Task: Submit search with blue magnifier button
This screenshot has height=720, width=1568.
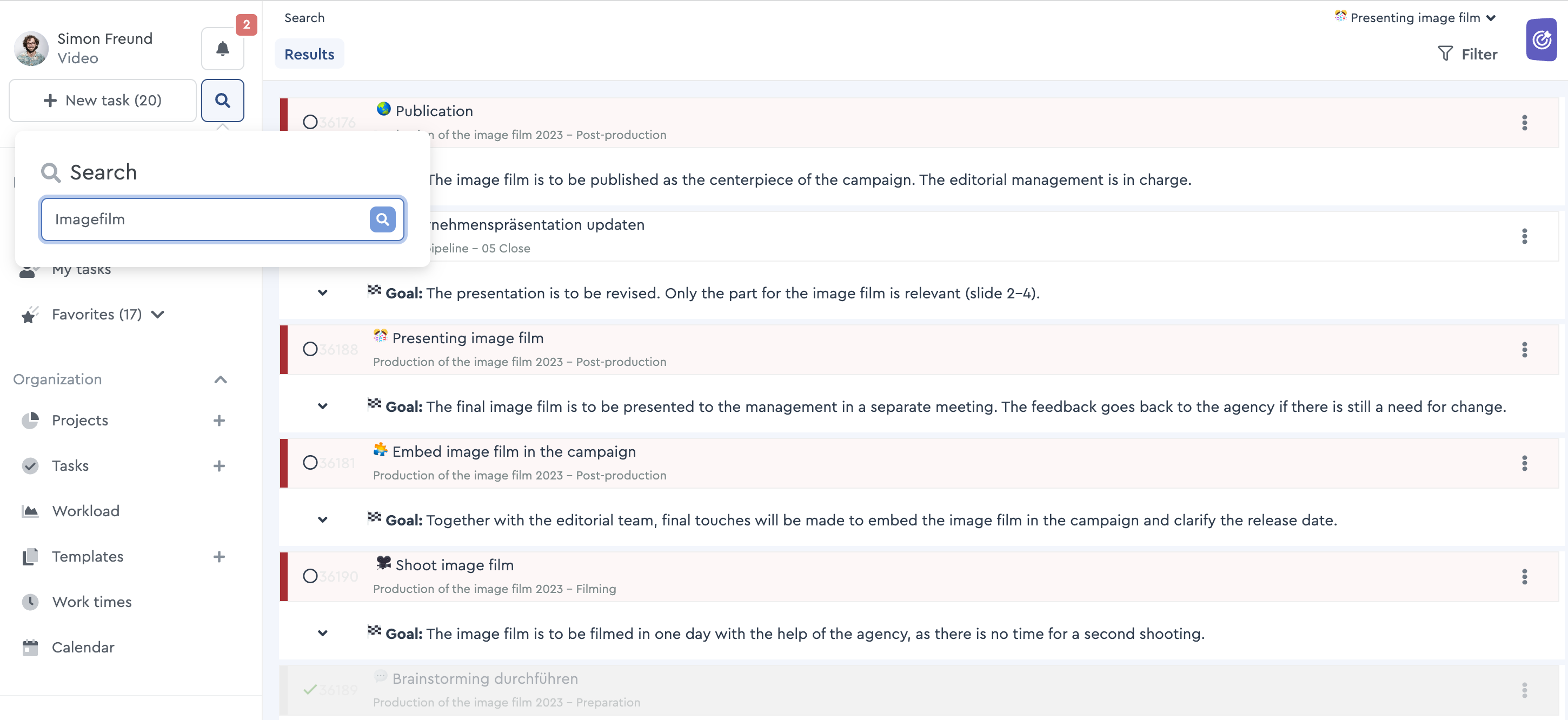Action: pos(382,219)
